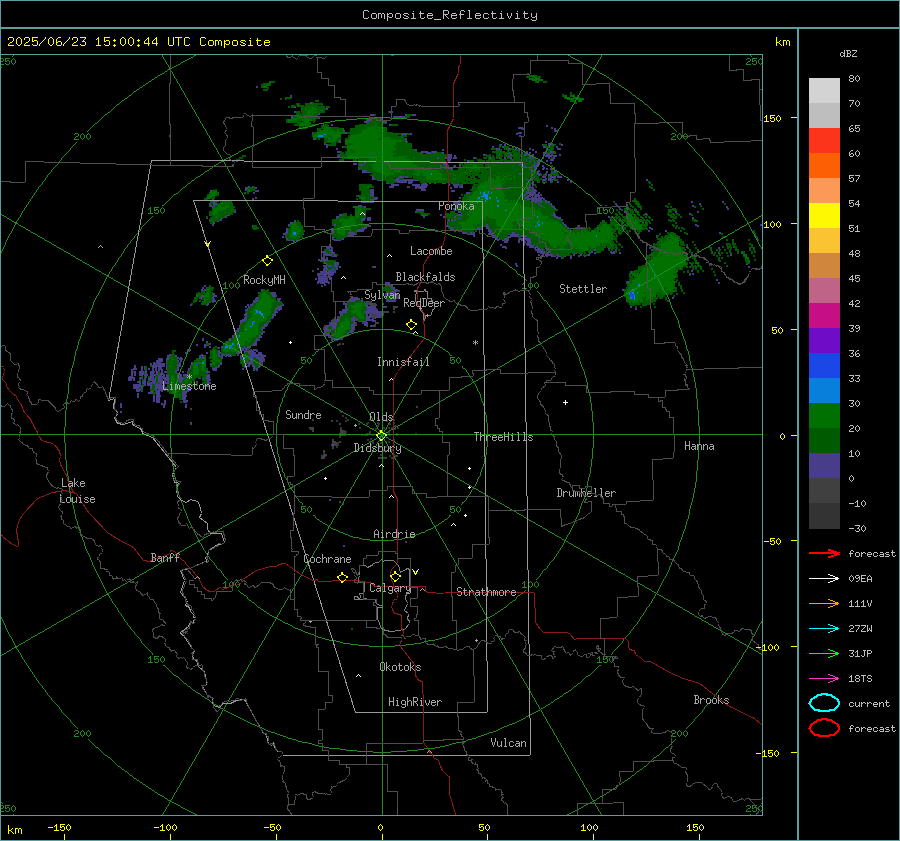The width and height of the screenshot is (900, 841).
Task: Click the Composite_Reflectivity title
Action: pos(450,15)
